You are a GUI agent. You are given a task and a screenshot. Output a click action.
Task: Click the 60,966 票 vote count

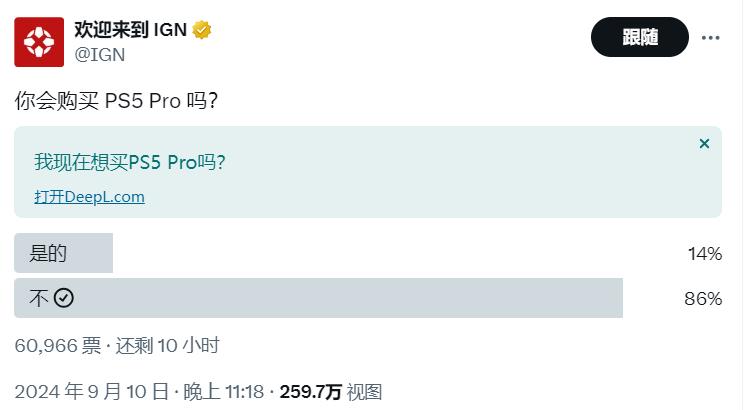coord(58,345)
